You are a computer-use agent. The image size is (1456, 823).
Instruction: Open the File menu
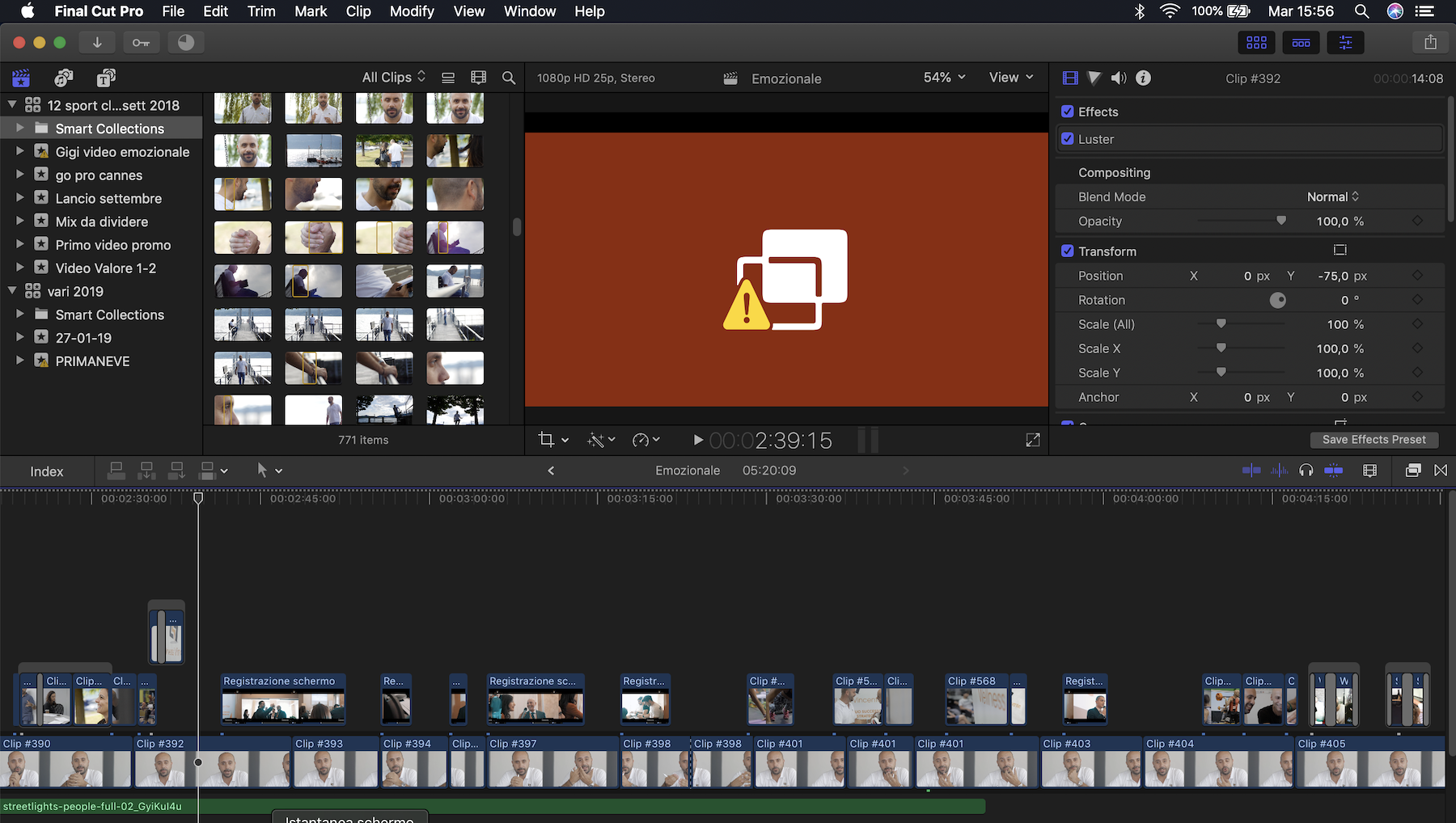pyautogui.click(x=173, y=11)
